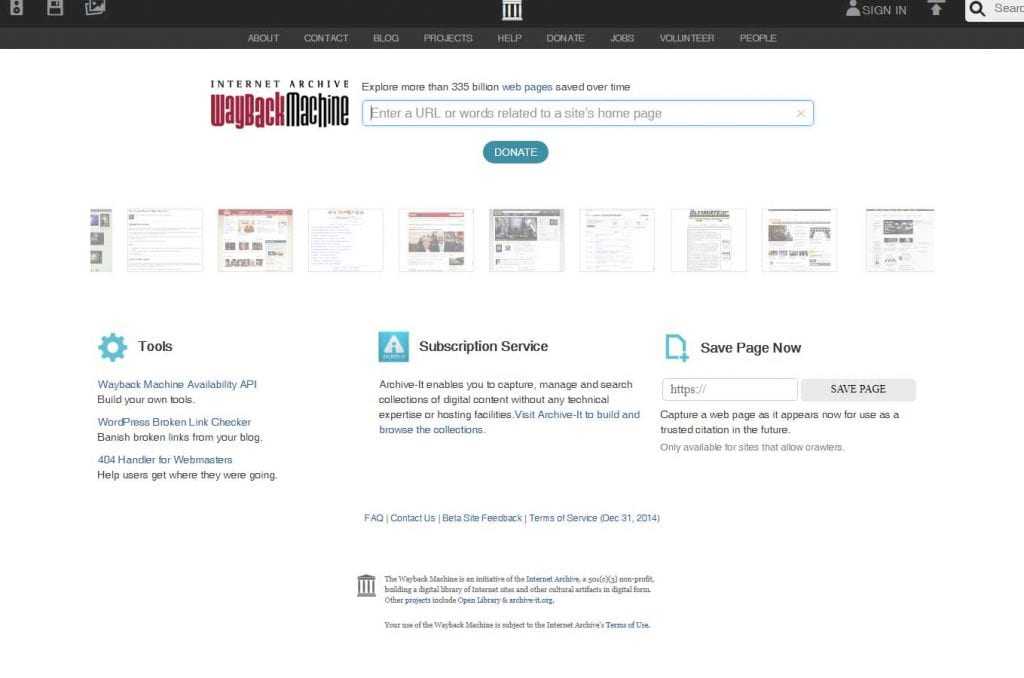Click the Internet Archive columns logo in top bar
This screenshot has height=678, width=1024.
click(x=512, y=10)
